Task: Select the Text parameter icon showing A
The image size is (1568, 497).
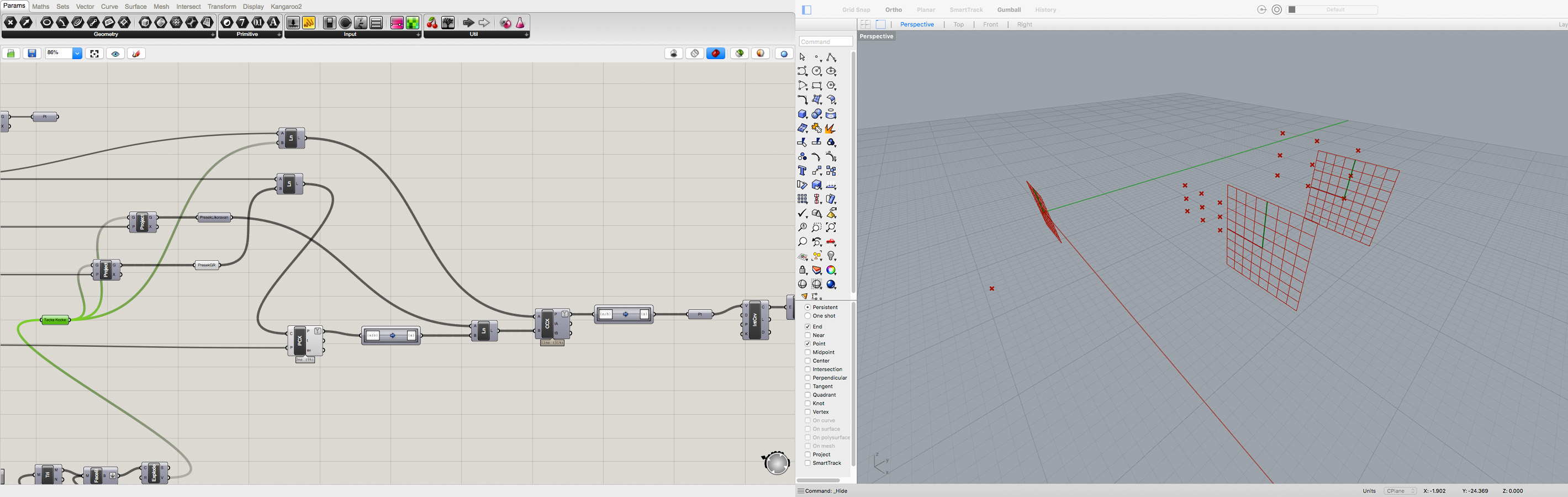Action: coord(273,23)
